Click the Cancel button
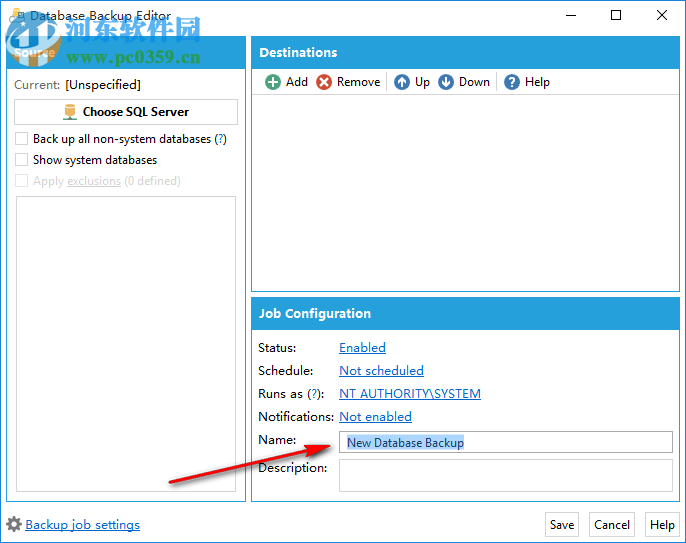Viewport: 686px width, 543px height. [x=612, y=524]
